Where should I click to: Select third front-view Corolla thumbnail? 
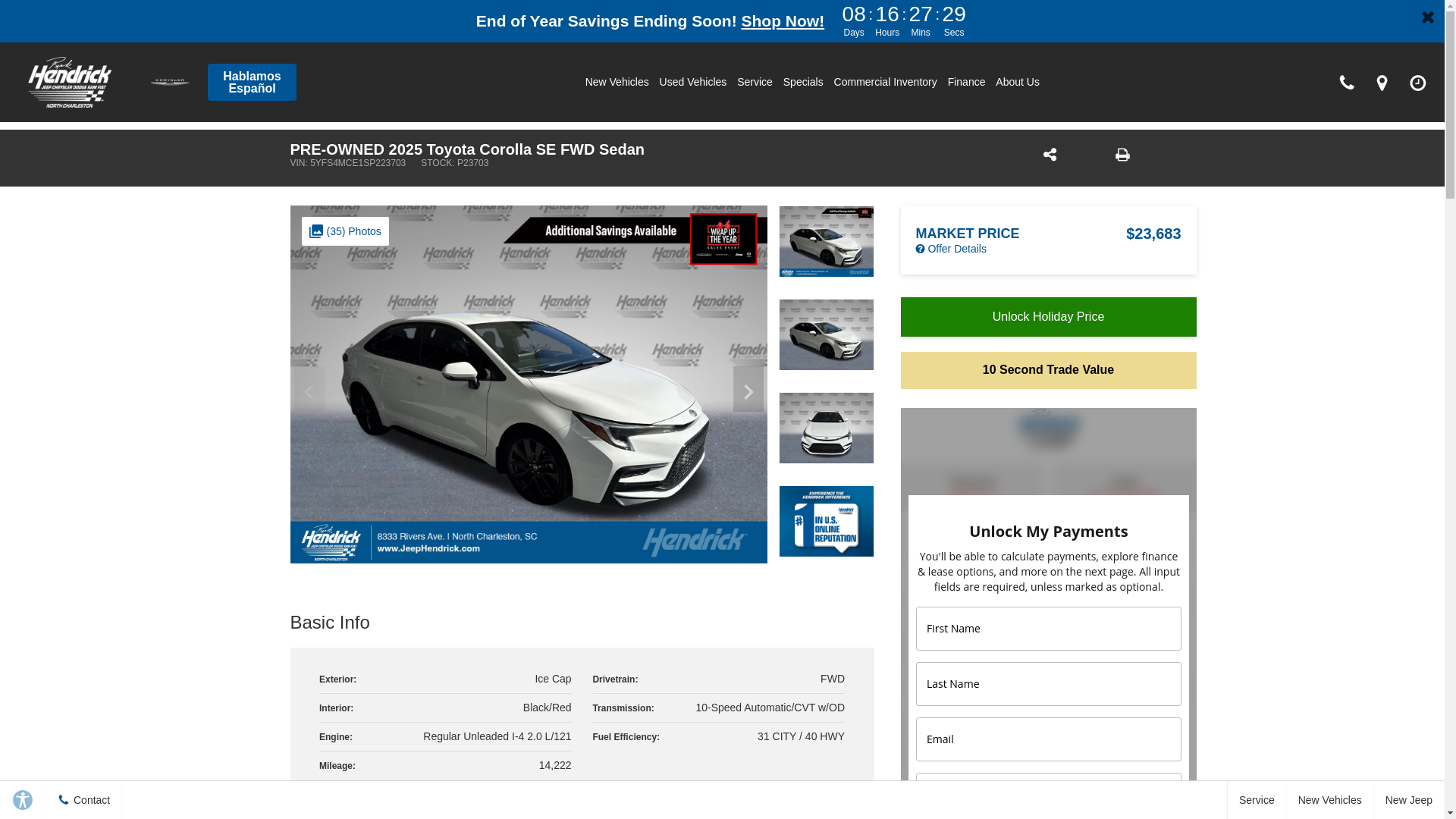tap(827, 428)
